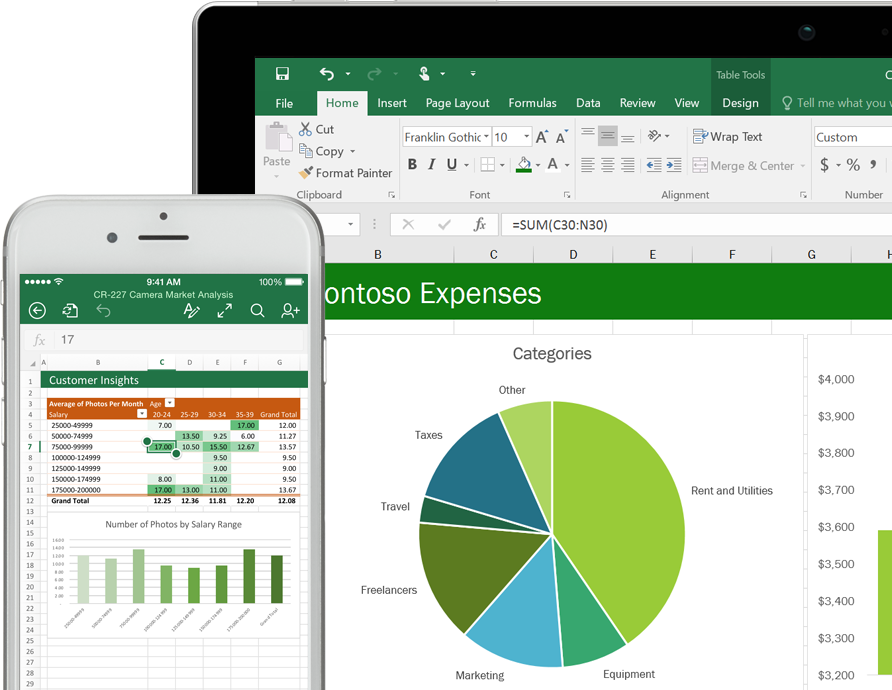Open the View tab

pos(687,103)
